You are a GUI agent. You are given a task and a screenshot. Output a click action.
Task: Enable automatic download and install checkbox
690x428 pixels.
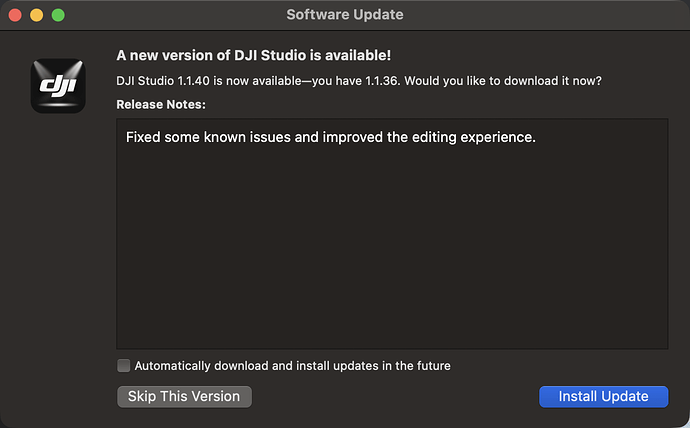tap(124, 366)
